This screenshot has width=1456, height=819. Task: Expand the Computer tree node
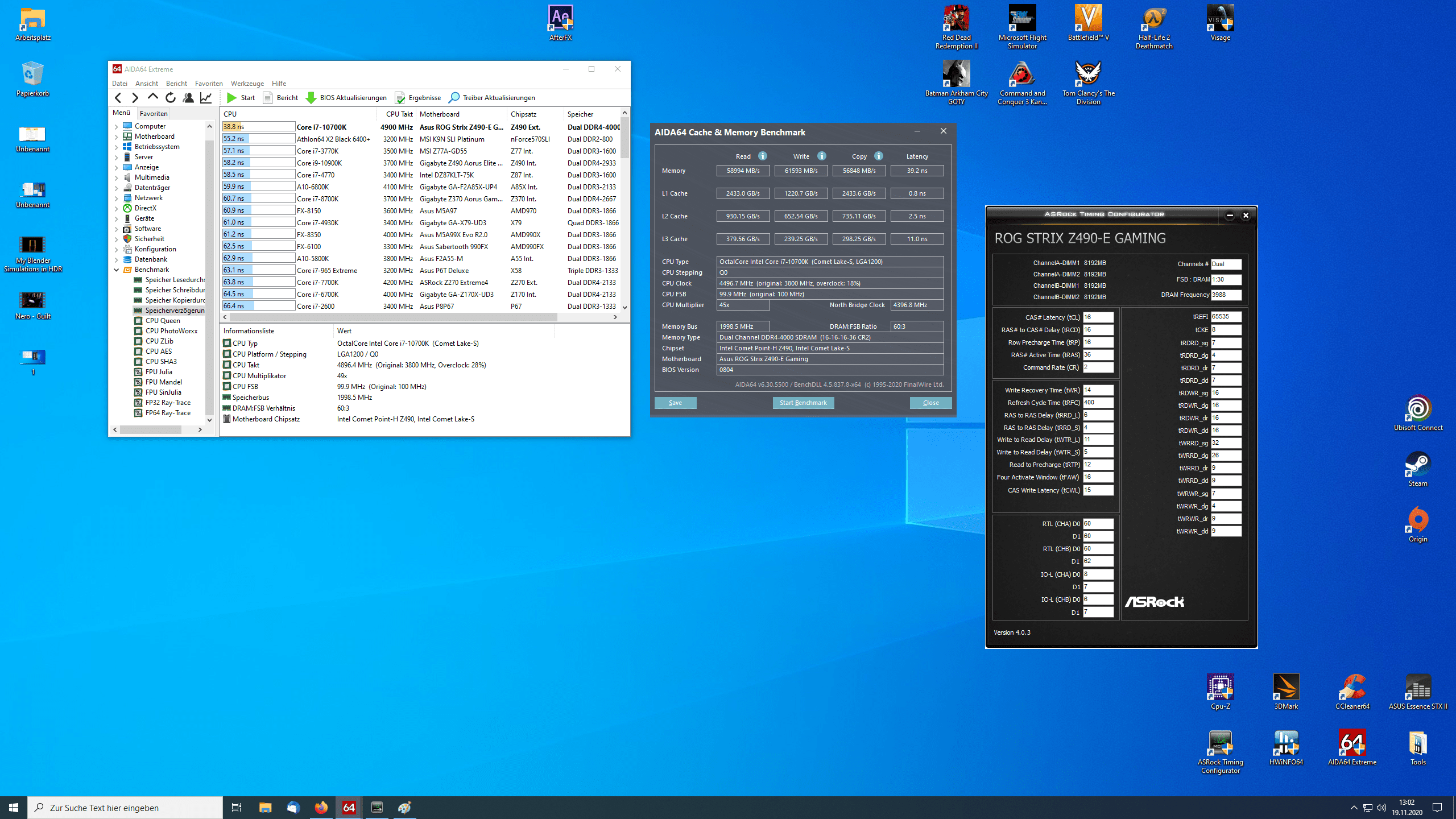pos(117,126)
